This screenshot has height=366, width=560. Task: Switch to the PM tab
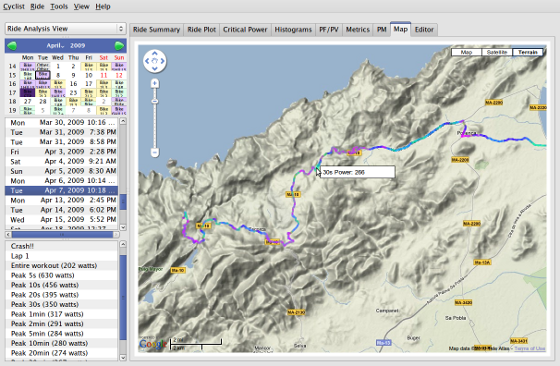[x=381, y=30]
